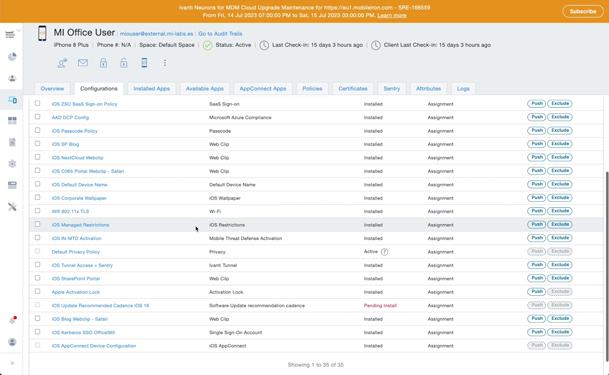Click the user email address link
This screenshot has height=375, width=609.
(x=156, y=34)
